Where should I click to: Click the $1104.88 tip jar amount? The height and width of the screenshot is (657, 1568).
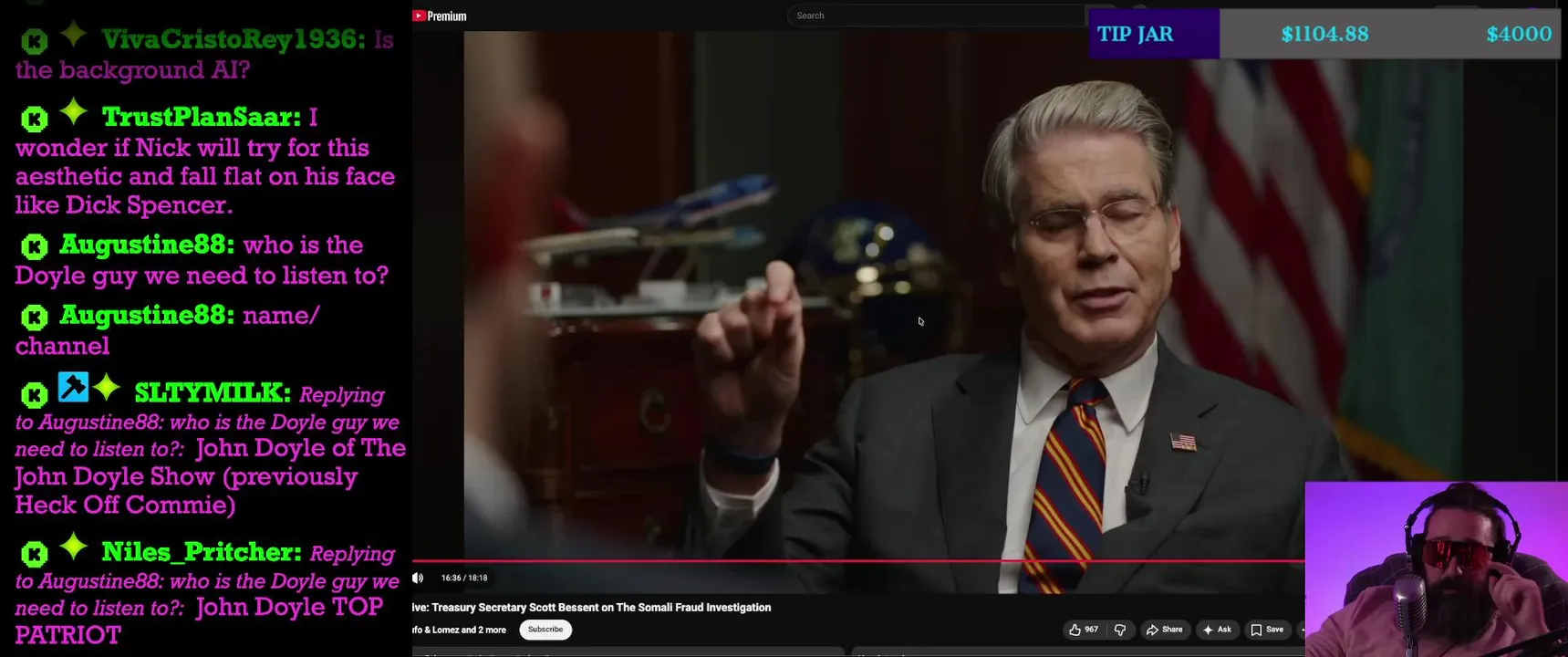(x=1324, y=34)
